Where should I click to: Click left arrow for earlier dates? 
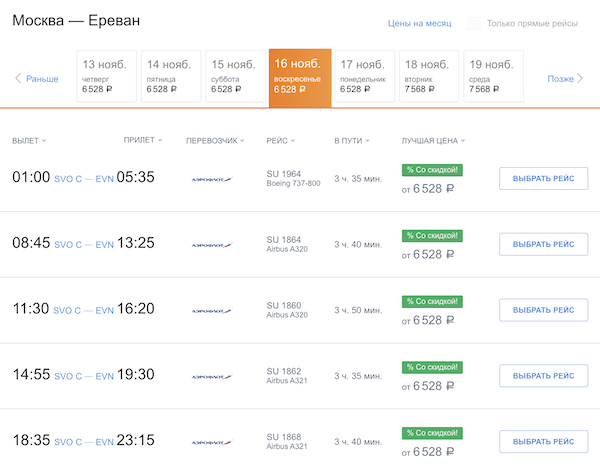(x=18, y=78)
